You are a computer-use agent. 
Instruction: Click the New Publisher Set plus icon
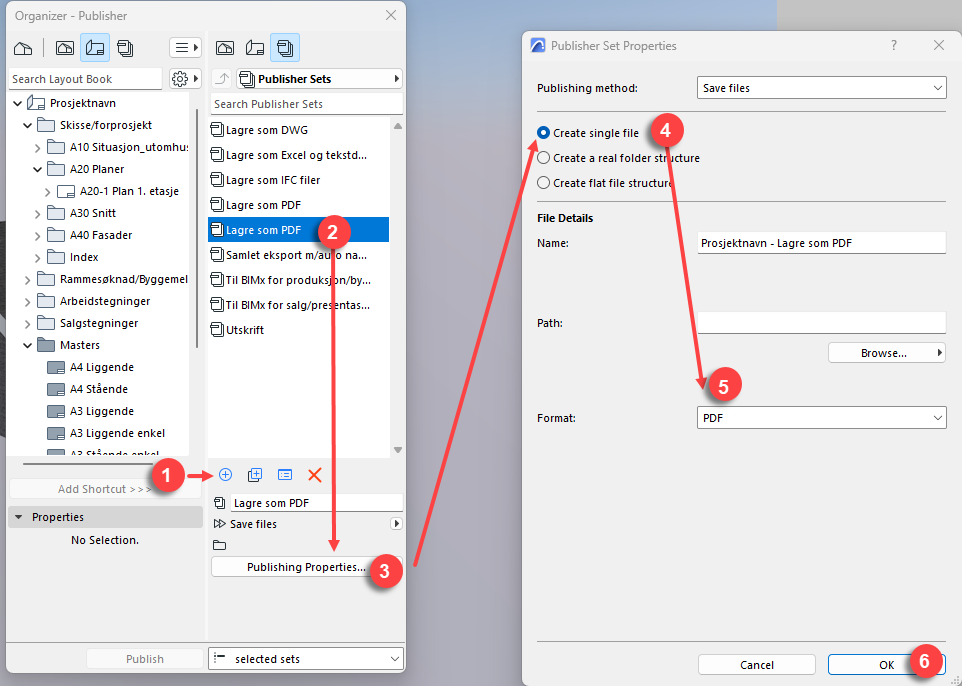coord(225,475)
